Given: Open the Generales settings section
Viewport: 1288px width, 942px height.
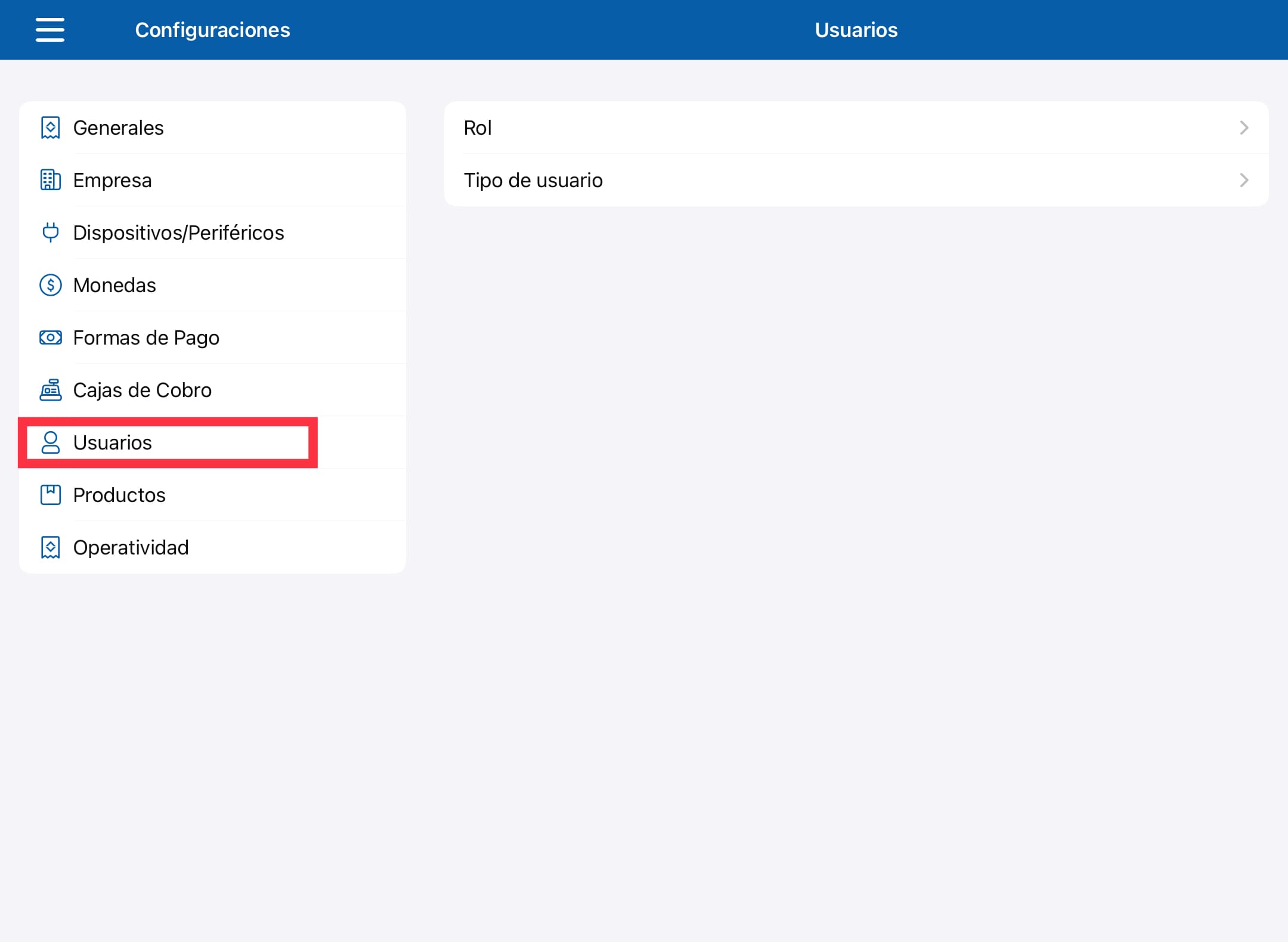Looking at the screenshot, I should point(212,128).
